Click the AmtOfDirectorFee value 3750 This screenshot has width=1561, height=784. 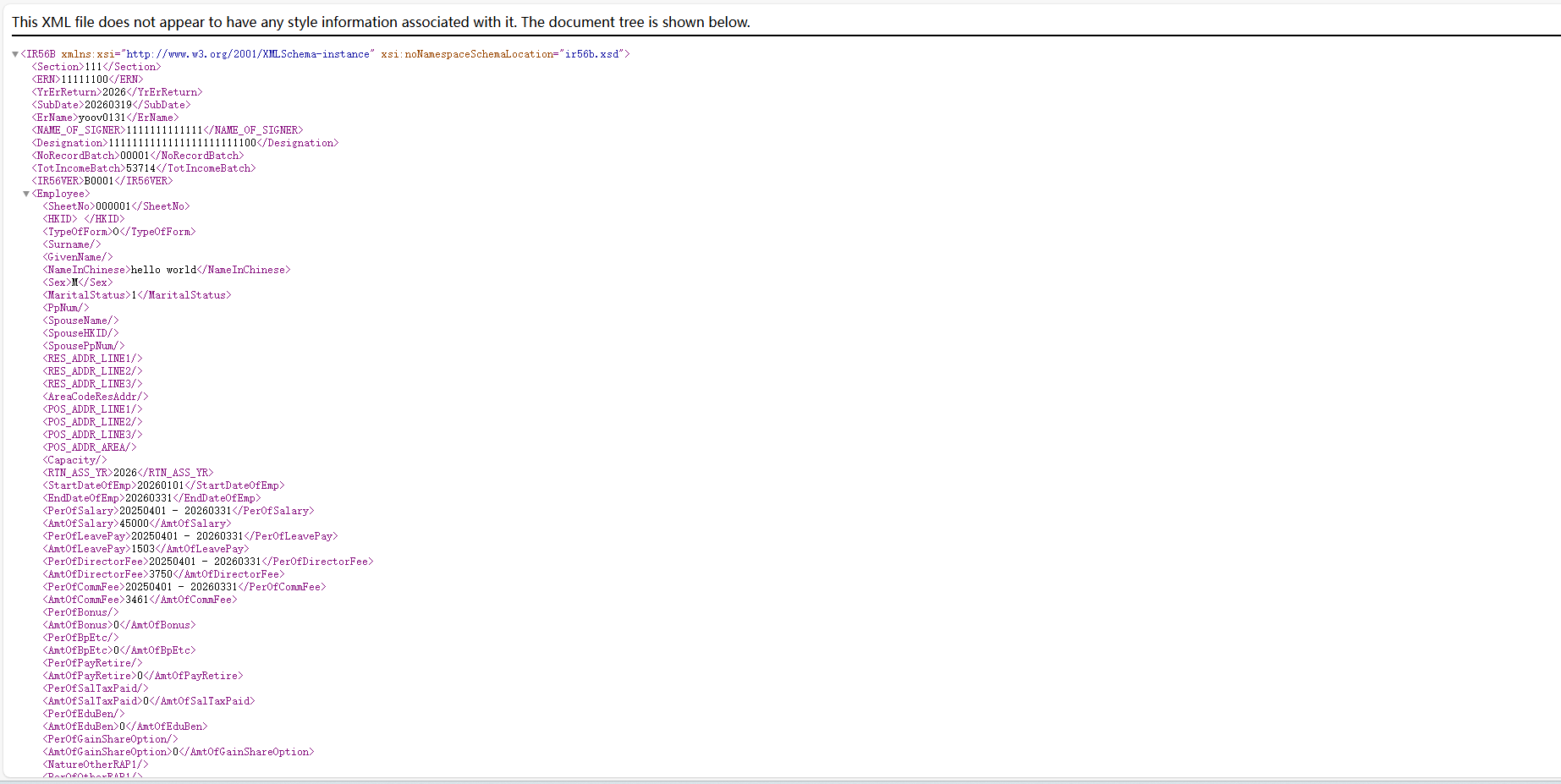(161, 574)
